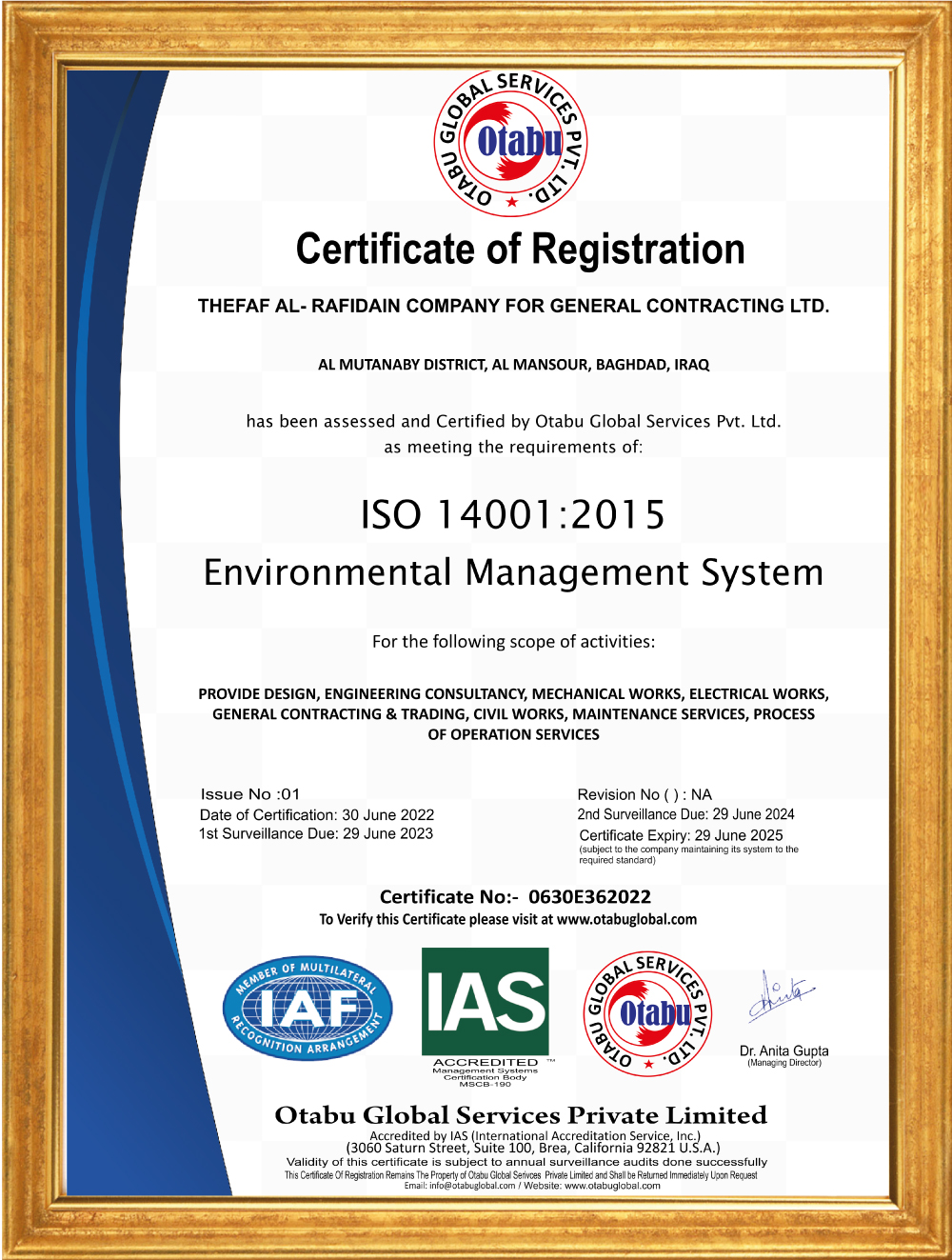Select 'Accredited by IAS' footer line
This screenshot has height=1260, width=952.
535,1135
